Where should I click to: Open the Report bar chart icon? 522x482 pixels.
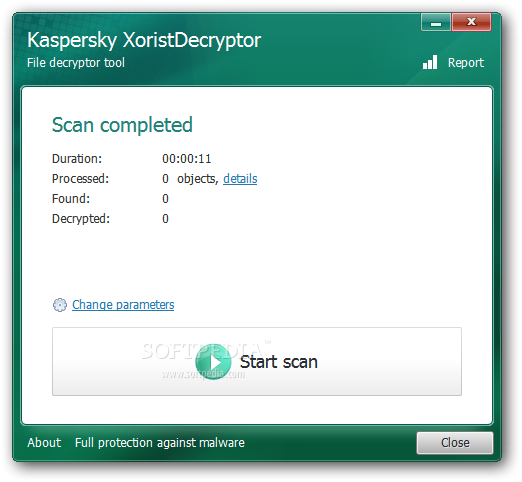[x=430, y=62]
